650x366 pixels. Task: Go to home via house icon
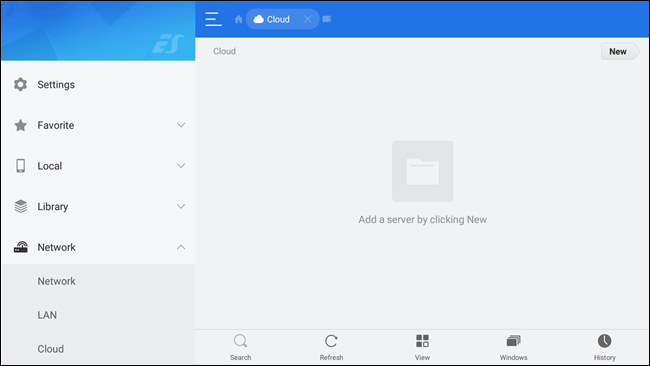coord(238,19)
